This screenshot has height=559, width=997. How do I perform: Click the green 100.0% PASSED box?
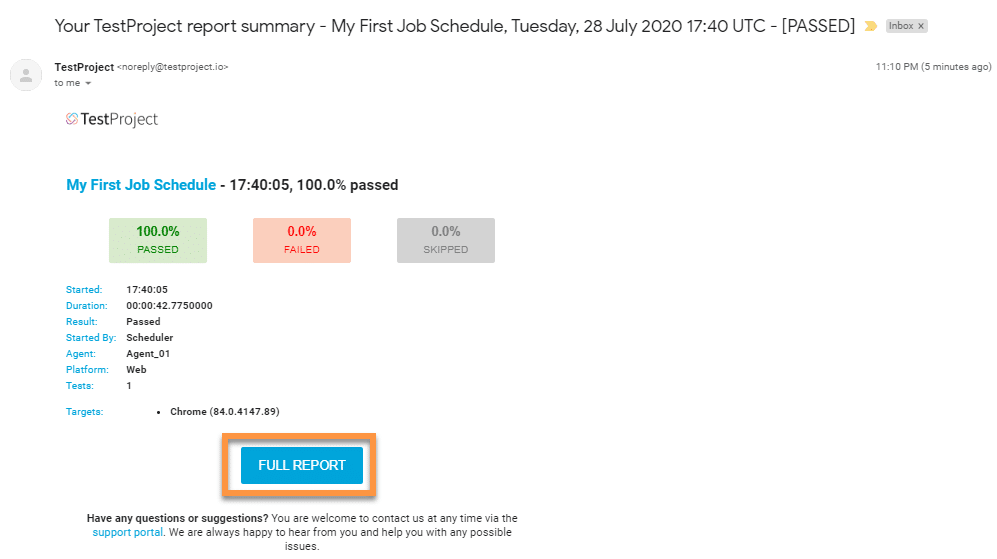coord(158,240)
